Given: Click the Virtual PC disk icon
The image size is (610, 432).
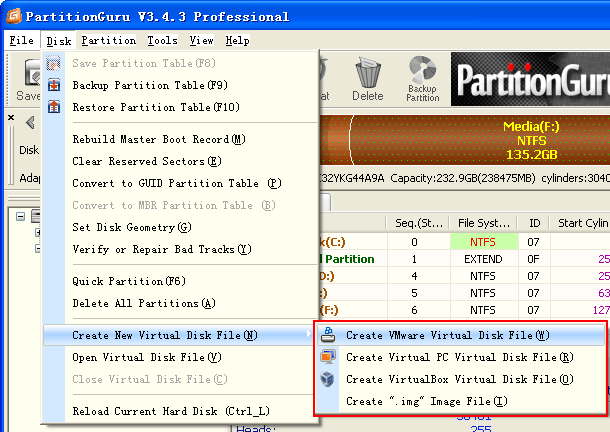Looking at the screenshot, I should tap(328, 357).
